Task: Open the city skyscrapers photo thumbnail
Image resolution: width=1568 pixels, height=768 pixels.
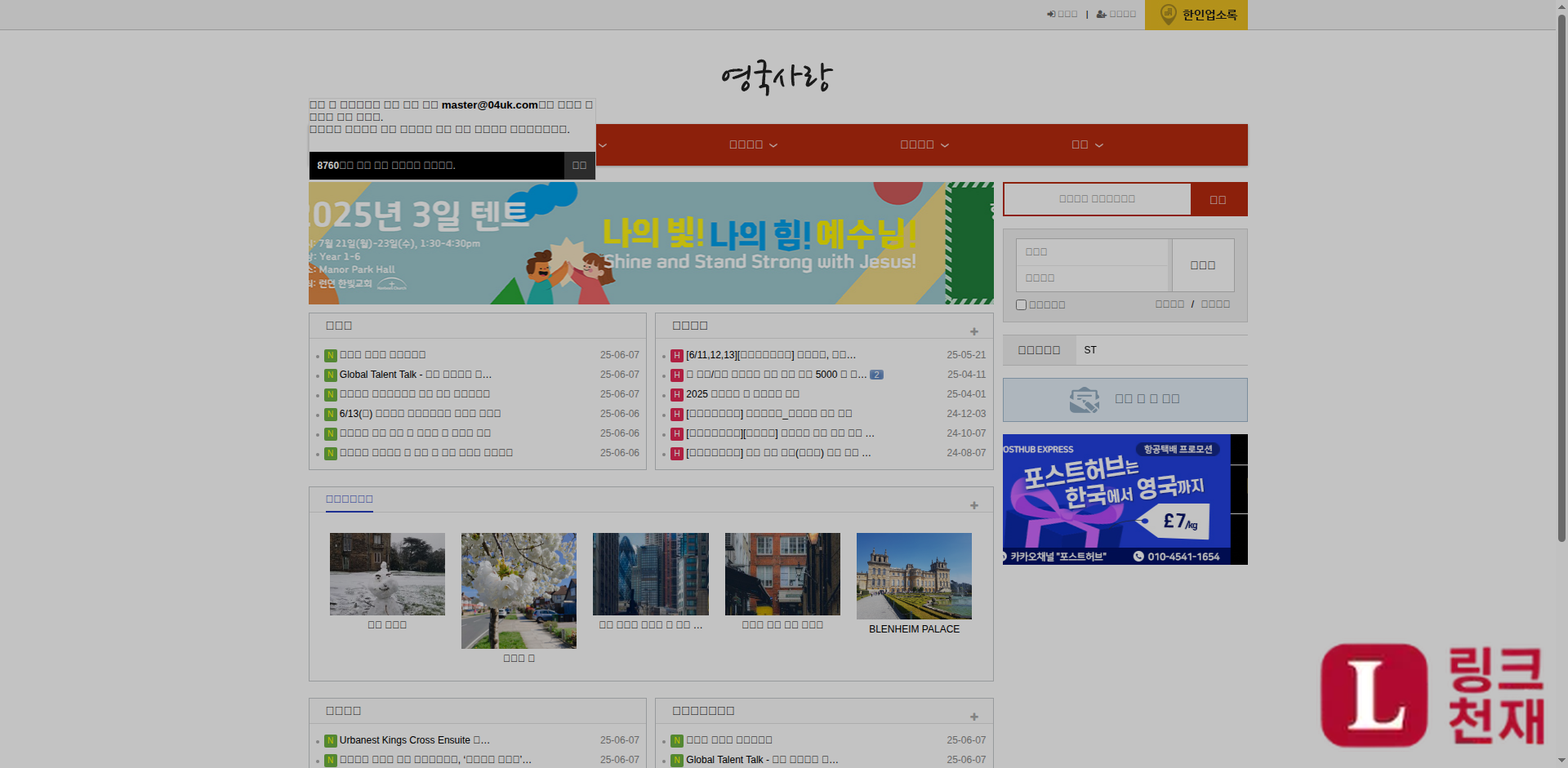Action: click(x=651, y=574)
